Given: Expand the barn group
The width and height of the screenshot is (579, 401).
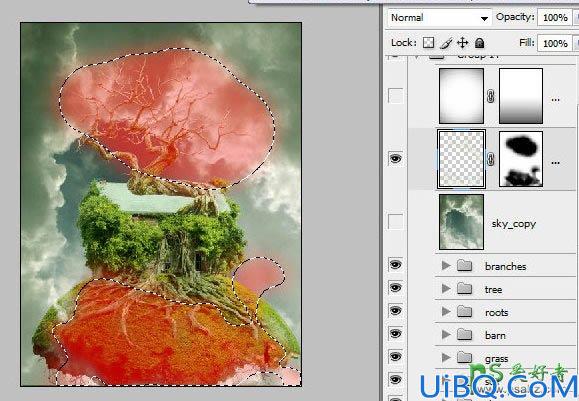Looking at the screenshot, I should 446,335.
